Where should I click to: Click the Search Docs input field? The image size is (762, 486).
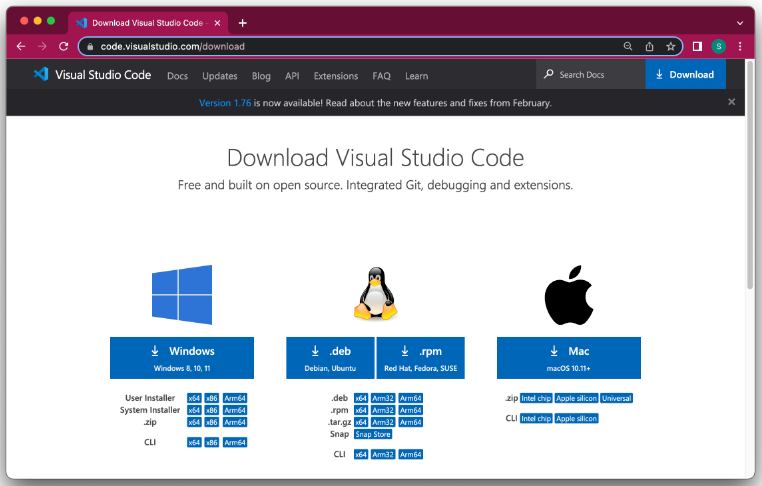coord(590,74)
